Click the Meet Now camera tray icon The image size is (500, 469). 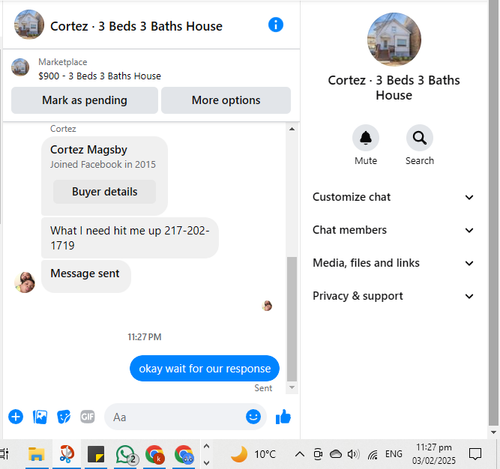pyautogui.click(x=318, y=454)
